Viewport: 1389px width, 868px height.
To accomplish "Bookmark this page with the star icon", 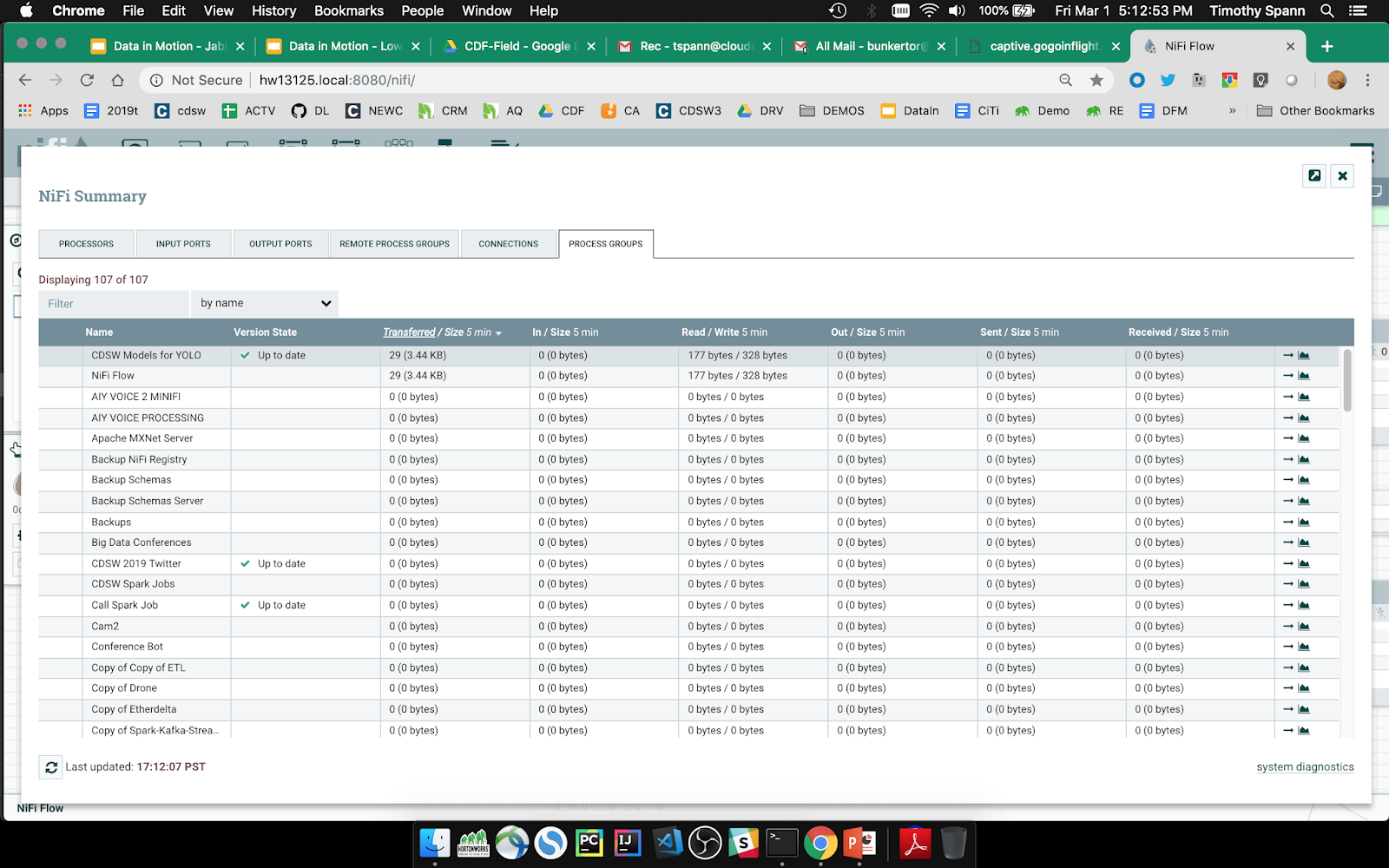I will coord(1096,80).
